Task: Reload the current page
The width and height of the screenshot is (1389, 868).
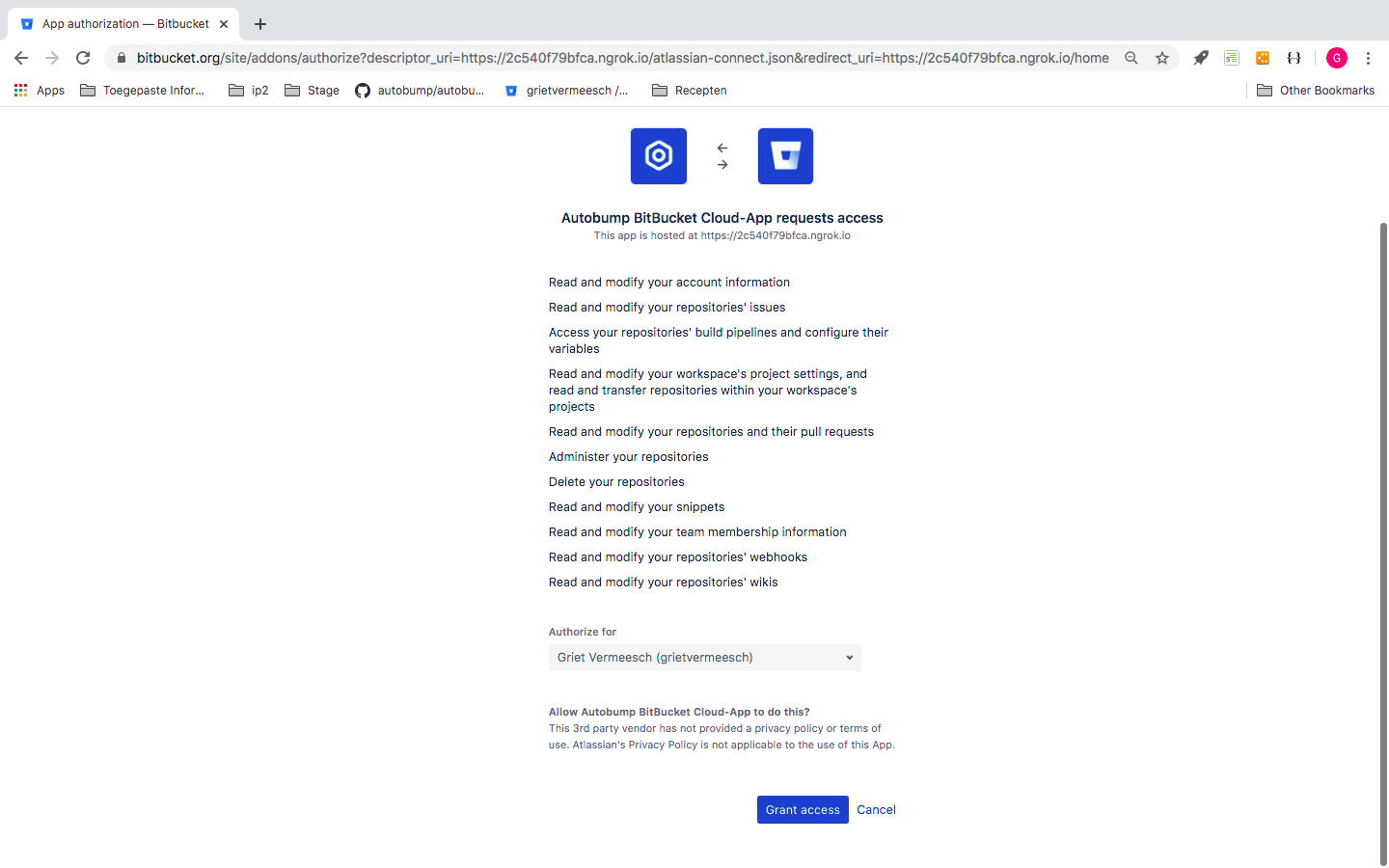Action: 83,58
